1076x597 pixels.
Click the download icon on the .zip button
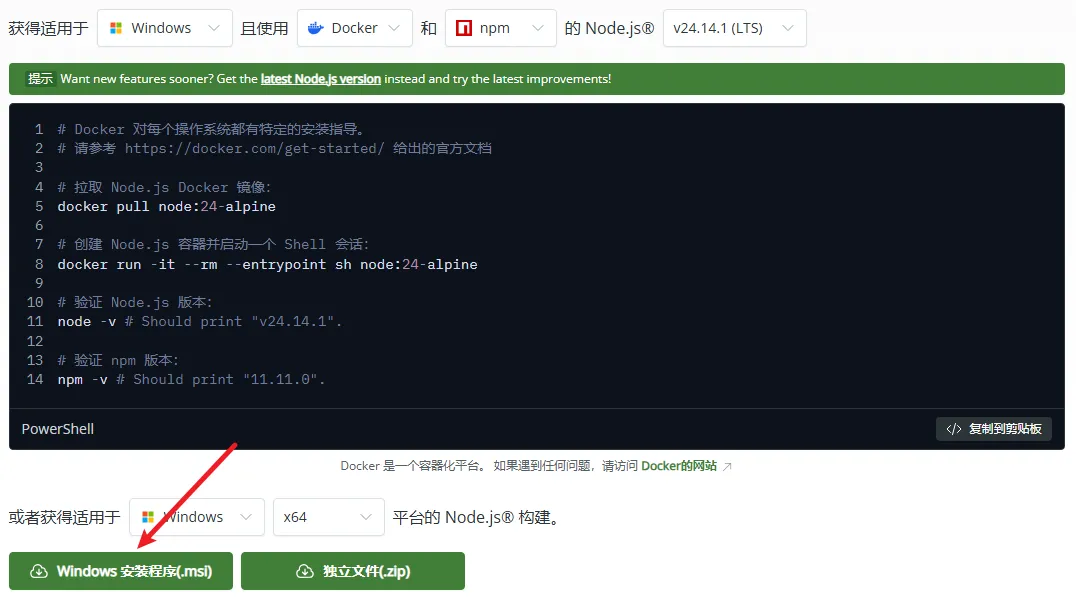coord(305,571)
